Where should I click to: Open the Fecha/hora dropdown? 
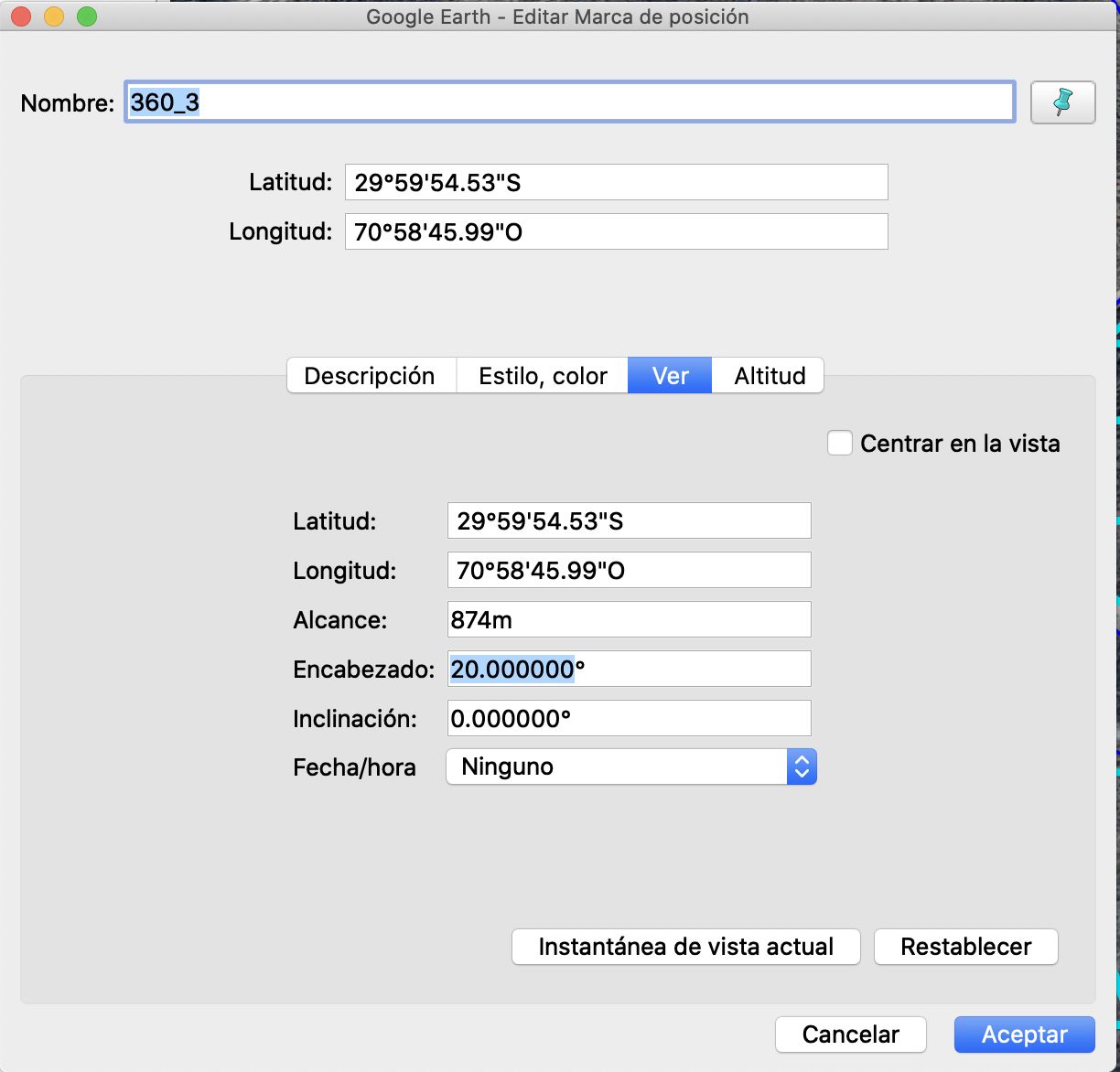pos(630,766)
